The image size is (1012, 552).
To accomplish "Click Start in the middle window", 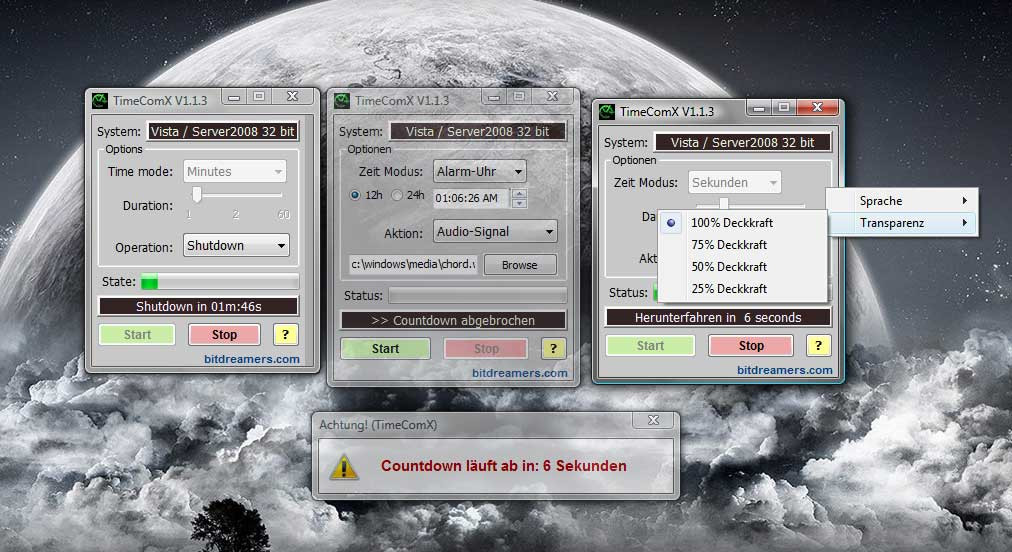I will (x=385, y=349).
